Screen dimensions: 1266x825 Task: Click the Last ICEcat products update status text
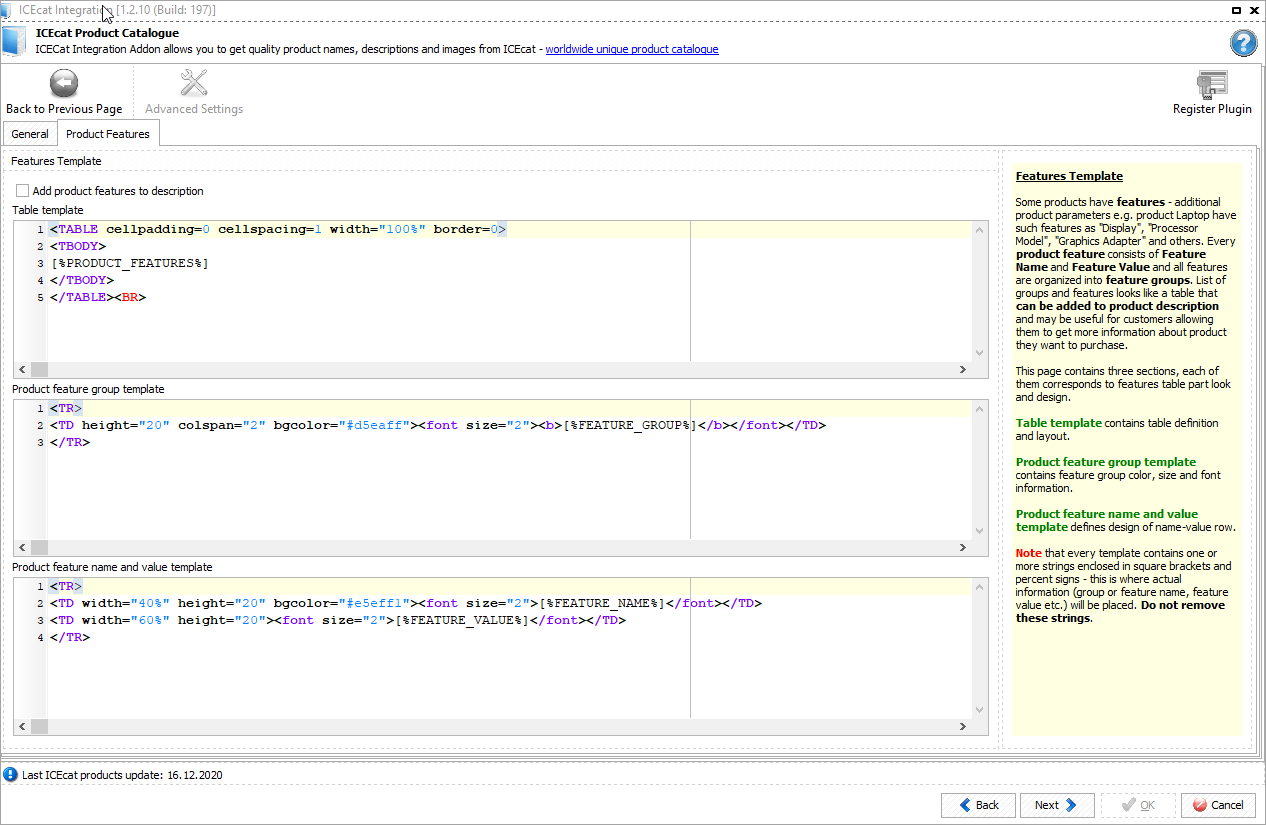click(x=122, y=775)
